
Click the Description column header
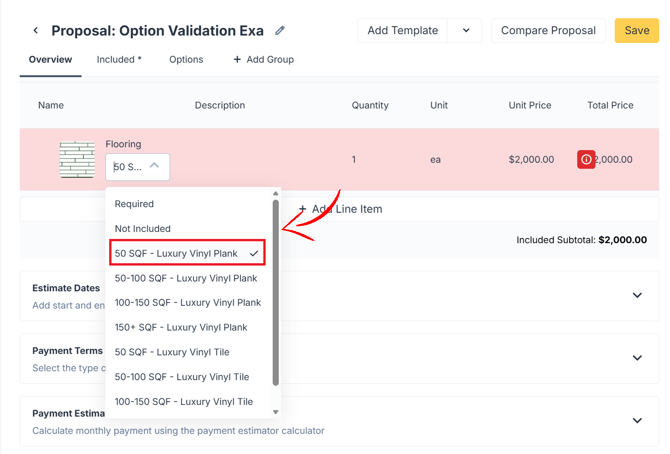click(220, 105)
